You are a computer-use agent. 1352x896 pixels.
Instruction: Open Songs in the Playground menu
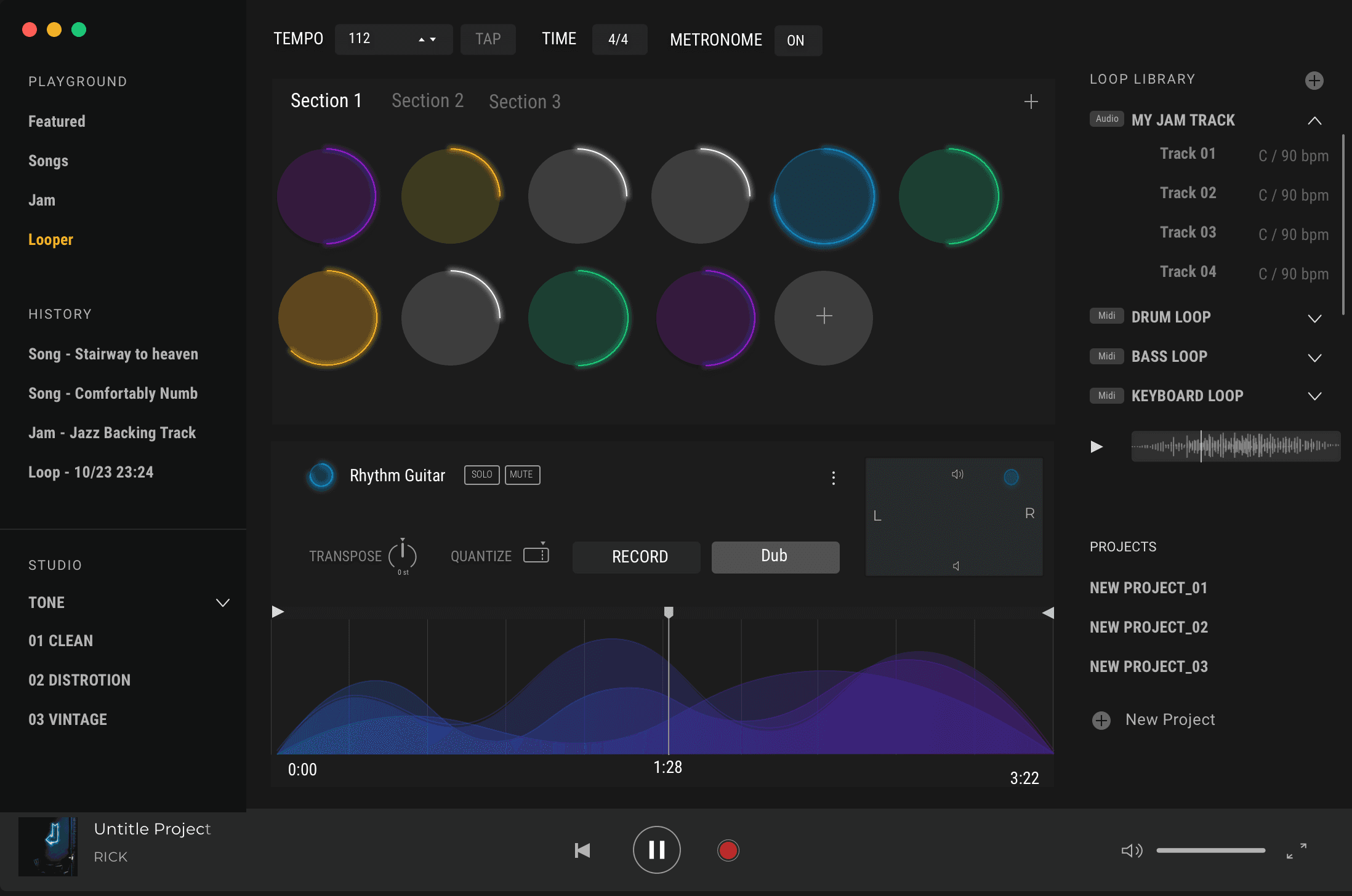click(48, 161)
